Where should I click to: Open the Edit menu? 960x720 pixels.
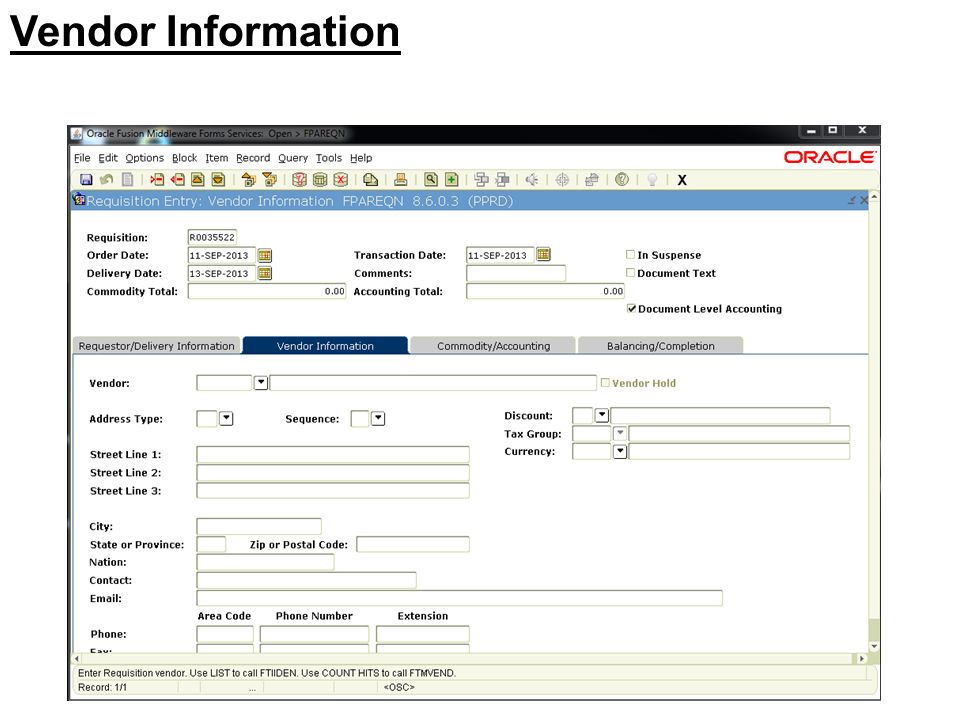108,158
